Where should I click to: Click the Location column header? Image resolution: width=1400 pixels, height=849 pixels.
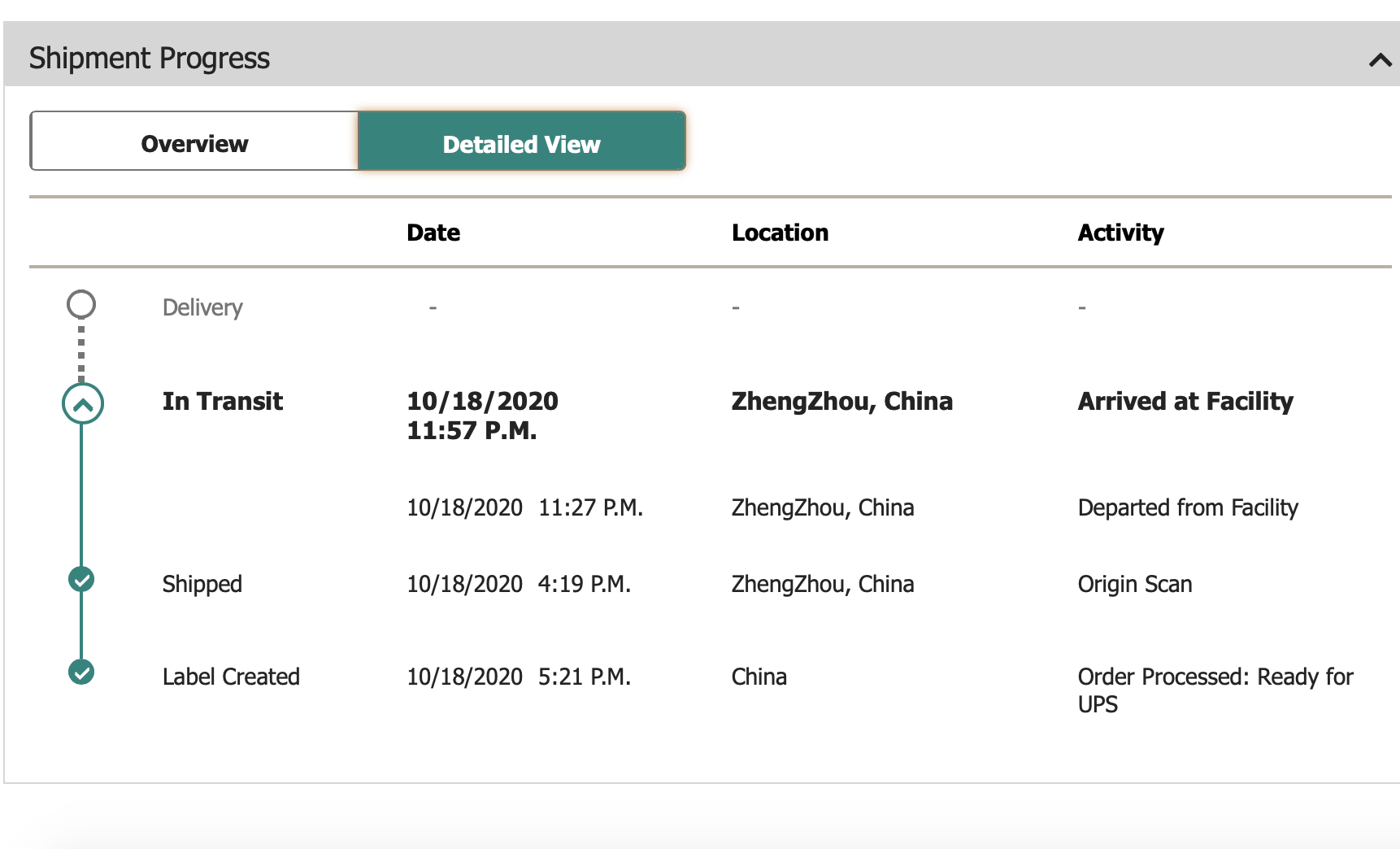780,233
